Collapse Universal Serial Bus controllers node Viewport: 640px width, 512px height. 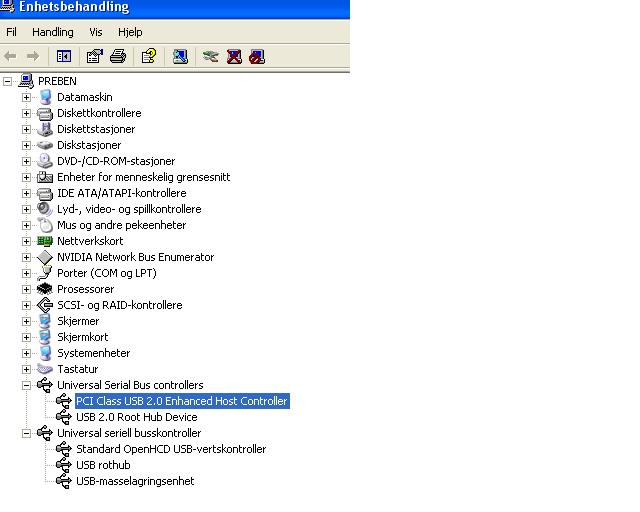pyautogui.click(x=27, y=385)
